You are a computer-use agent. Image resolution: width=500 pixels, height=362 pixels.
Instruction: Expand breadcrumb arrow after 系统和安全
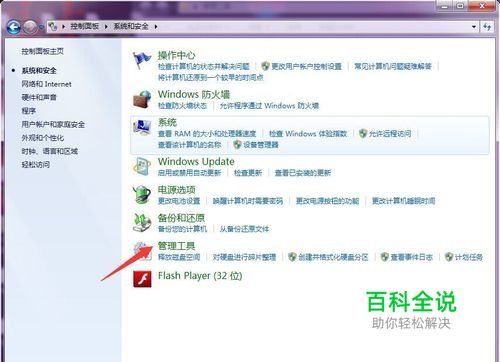click(x=156, y=26)
